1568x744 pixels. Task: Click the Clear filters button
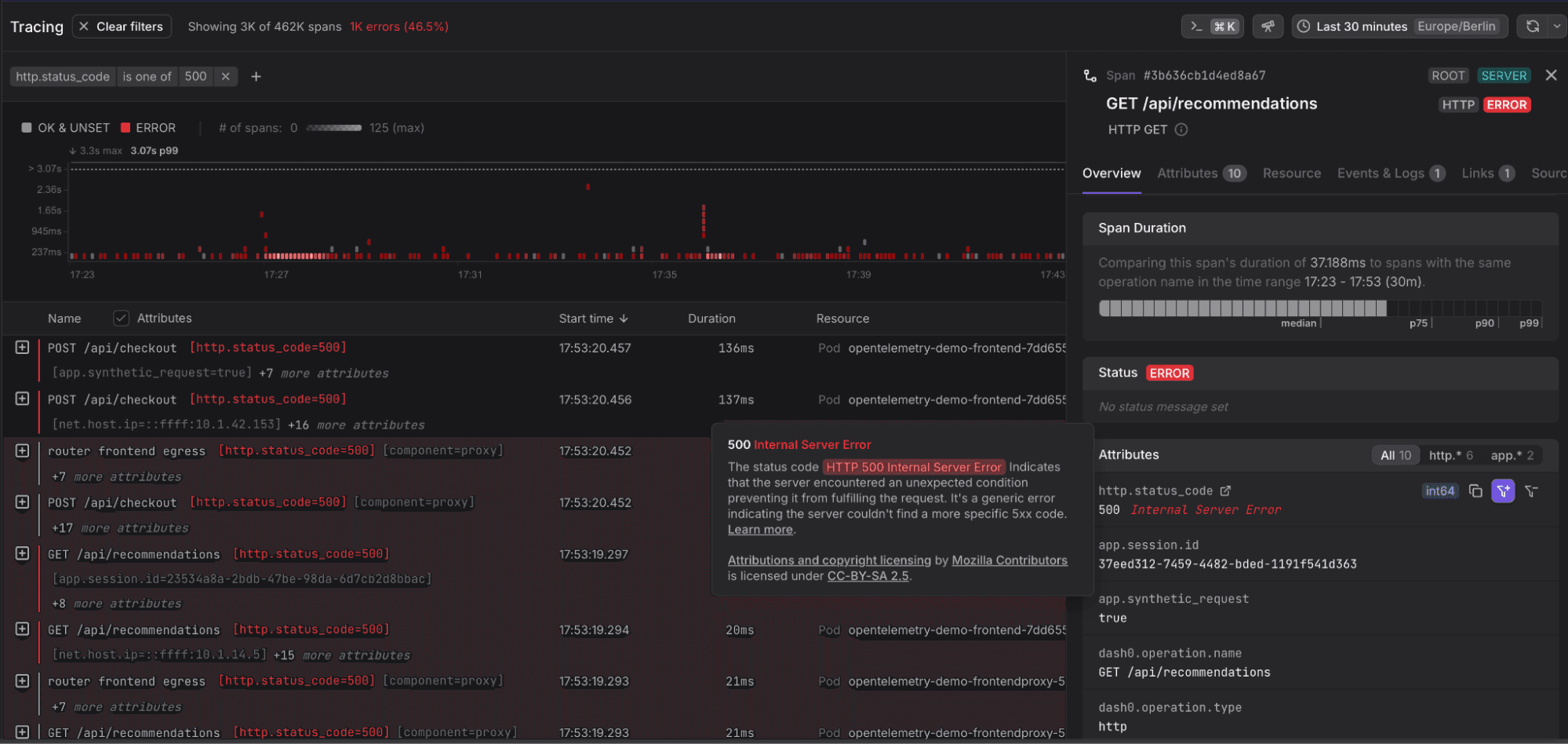[x=122, y=27]
